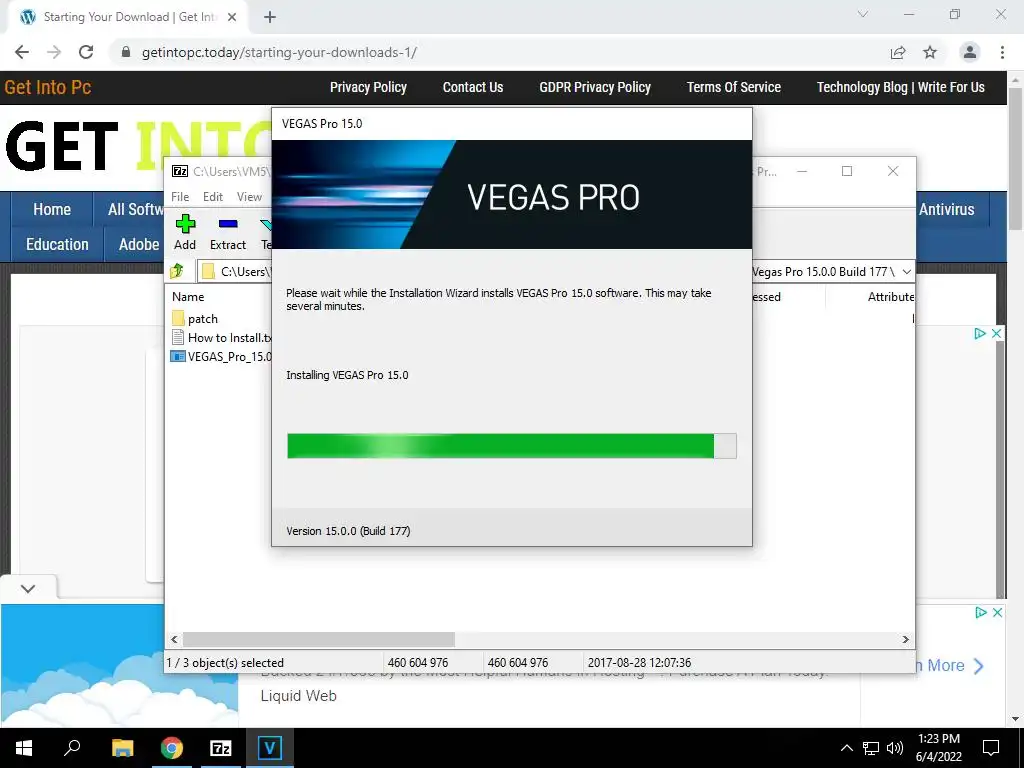Click the 7-Zip Name column header

click(188, 296)
